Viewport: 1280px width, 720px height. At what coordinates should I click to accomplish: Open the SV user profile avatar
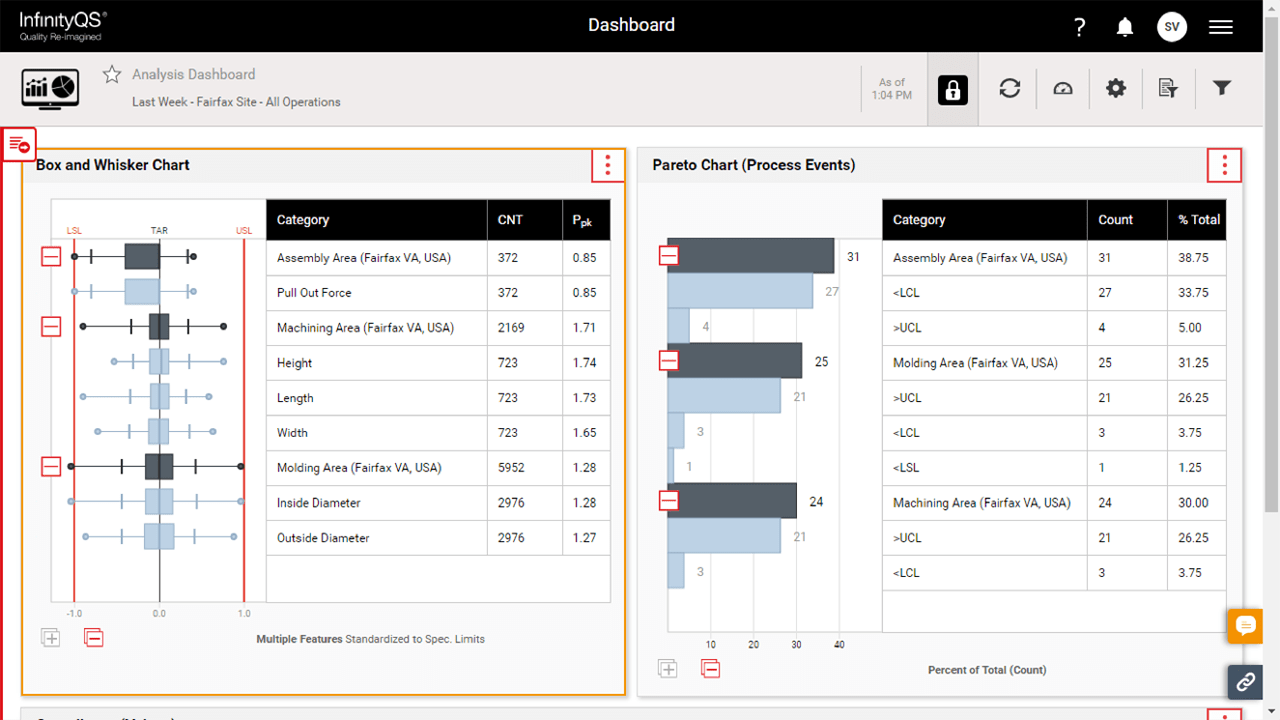pyautogui.click(x=1172, y=27)
